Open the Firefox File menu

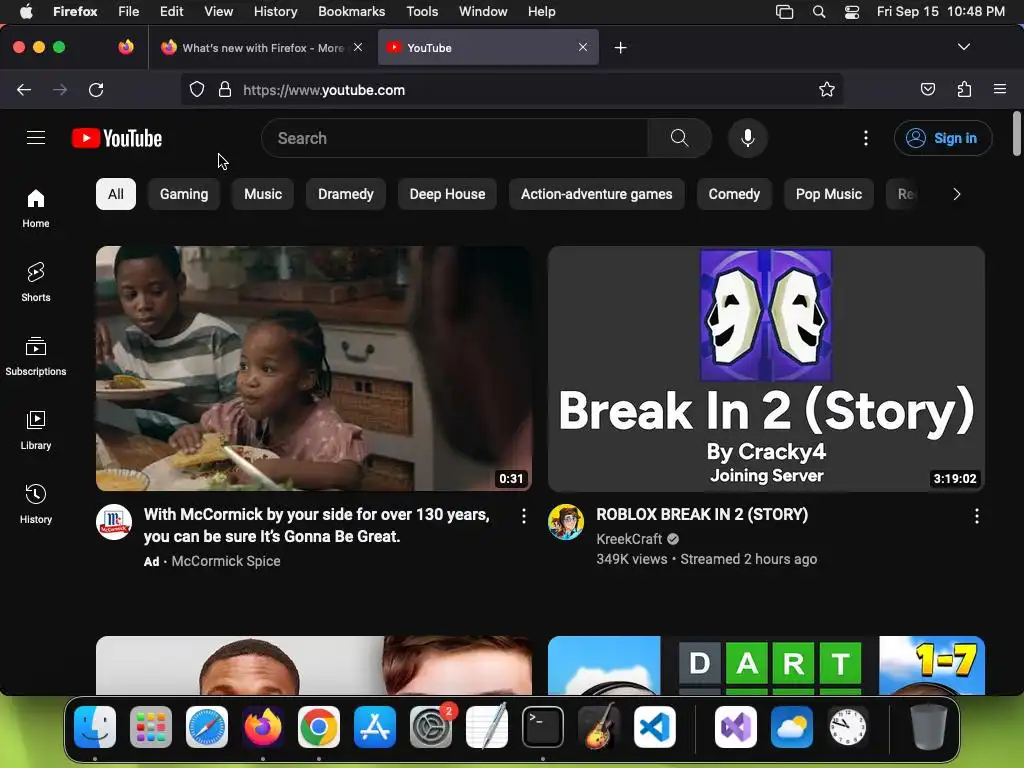pos(129,12)
